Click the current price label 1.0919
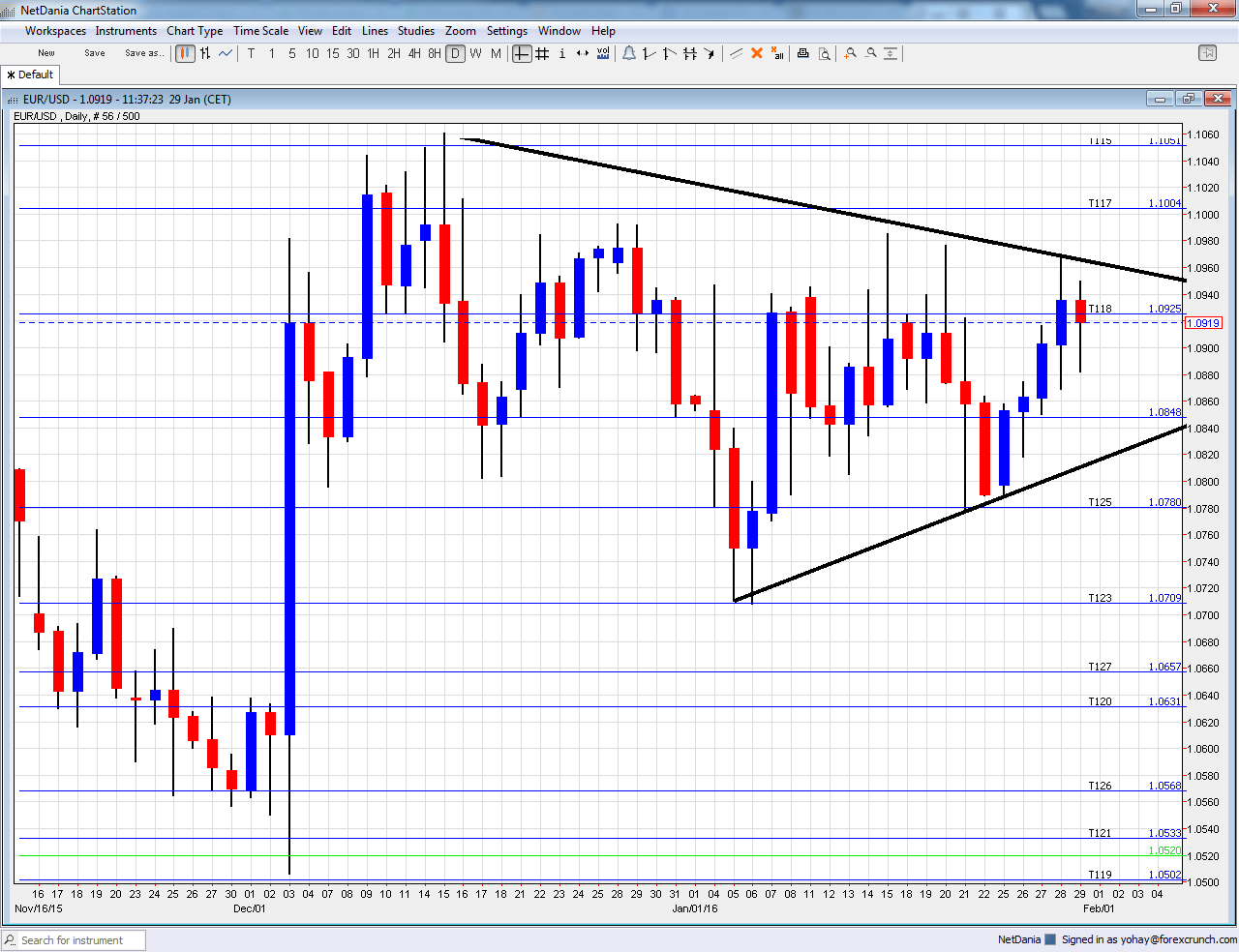1239x952 pixels. pyautogui.click(x=1203, y=323)
